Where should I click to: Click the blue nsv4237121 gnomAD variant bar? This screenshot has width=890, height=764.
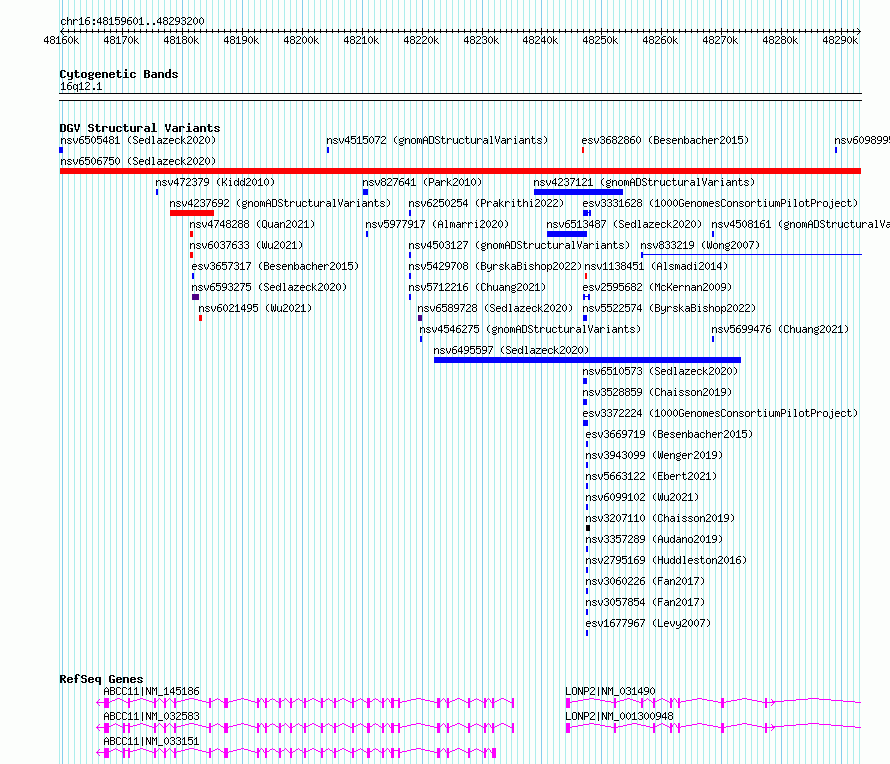pyautogui.click(x=578, y=192)
